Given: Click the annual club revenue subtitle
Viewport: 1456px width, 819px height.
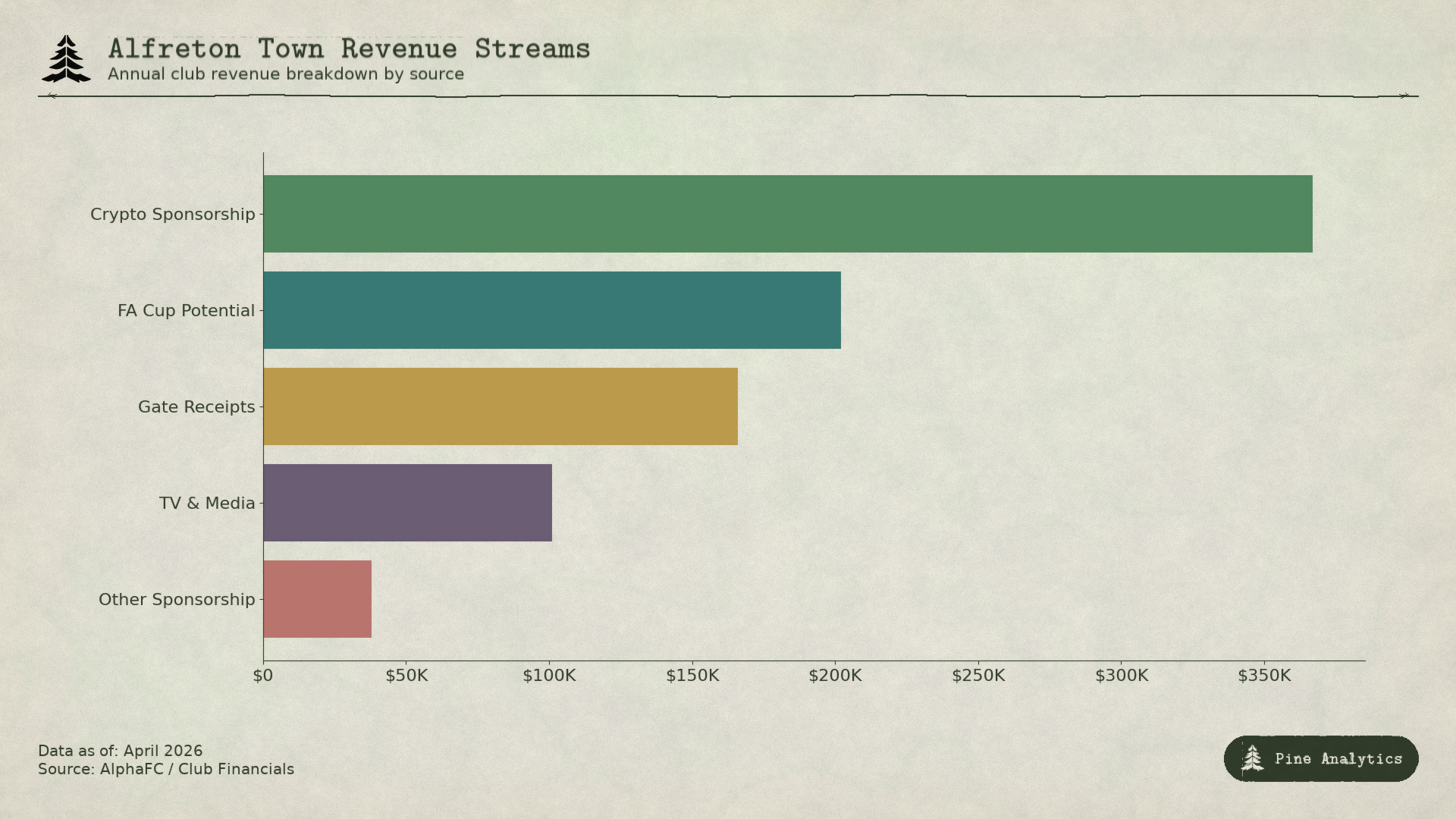Looking at the screenshot, I should click(x=285, y=74).
